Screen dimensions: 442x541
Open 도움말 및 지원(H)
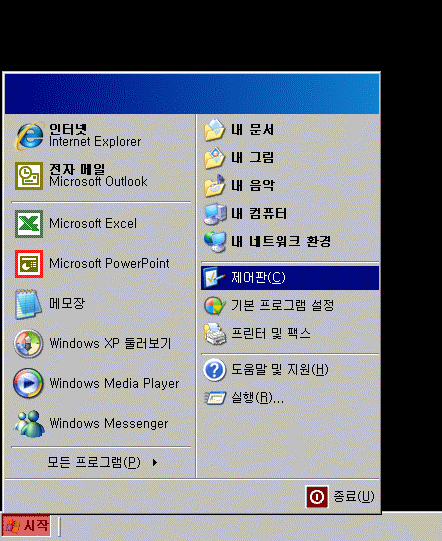290,370
